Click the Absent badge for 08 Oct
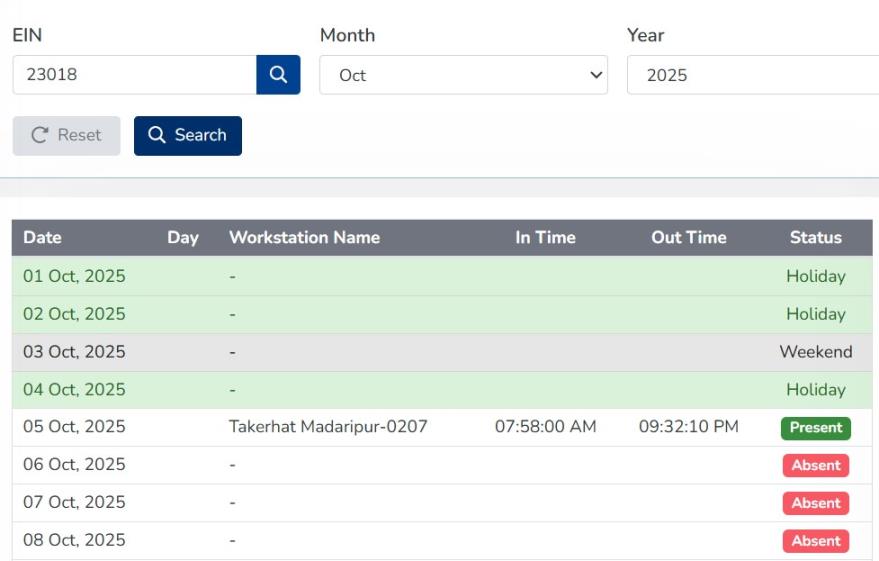This screenshot has width=879, height=561. pyautogui.click(x=815, y=541)
